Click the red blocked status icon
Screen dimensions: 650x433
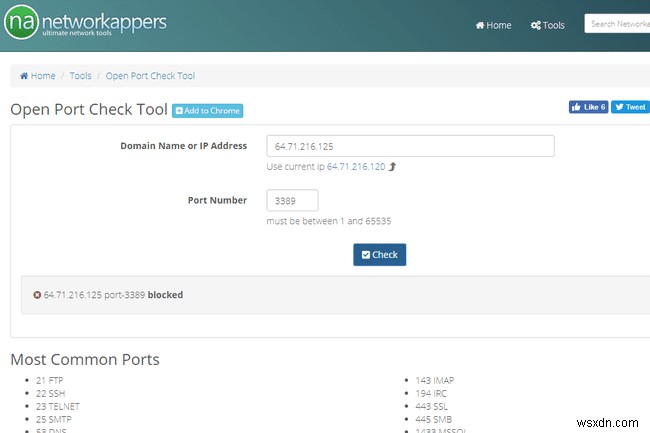pyautogui.click(x=37, y=295)
